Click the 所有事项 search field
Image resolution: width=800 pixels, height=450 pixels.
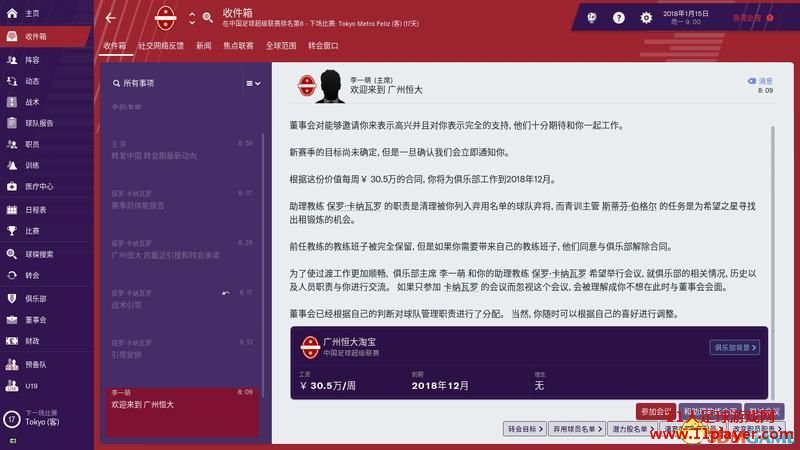click(176, 83)
